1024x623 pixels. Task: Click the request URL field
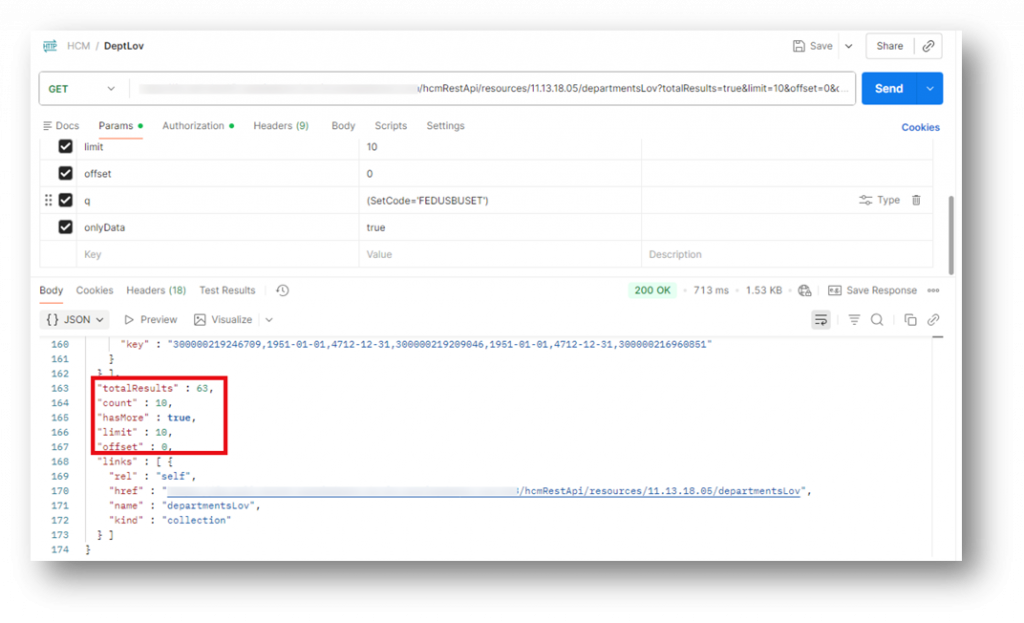[x=492, y=88]
